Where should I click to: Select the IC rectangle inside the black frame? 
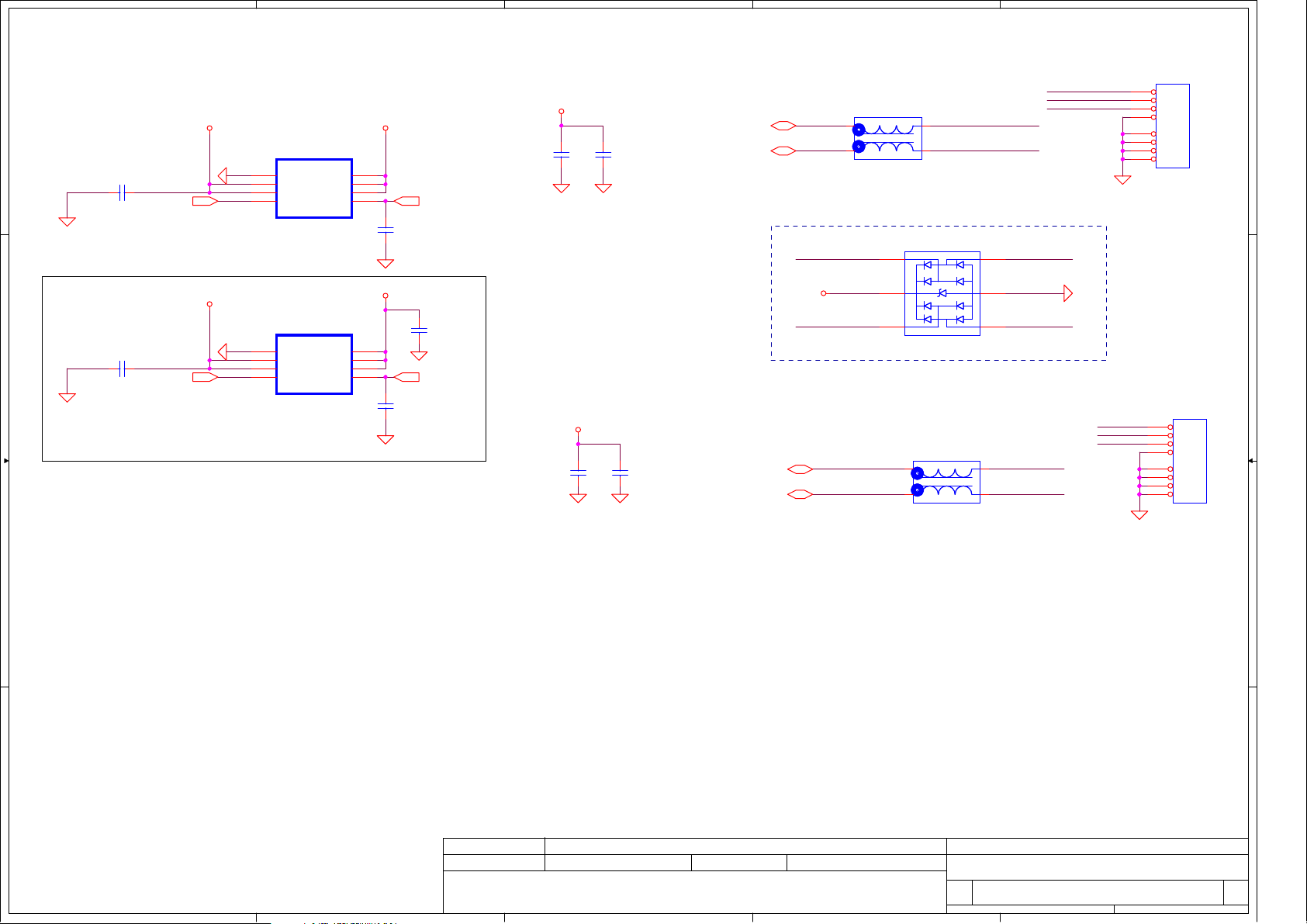(x=314, y=365)
